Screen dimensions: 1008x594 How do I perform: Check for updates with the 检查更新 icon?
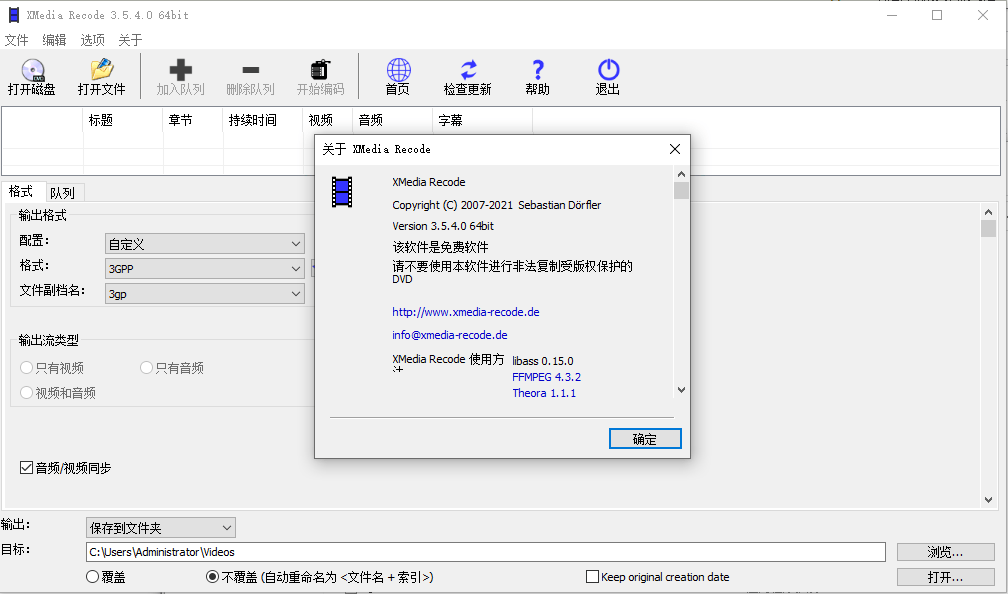(x=467, y=75)
